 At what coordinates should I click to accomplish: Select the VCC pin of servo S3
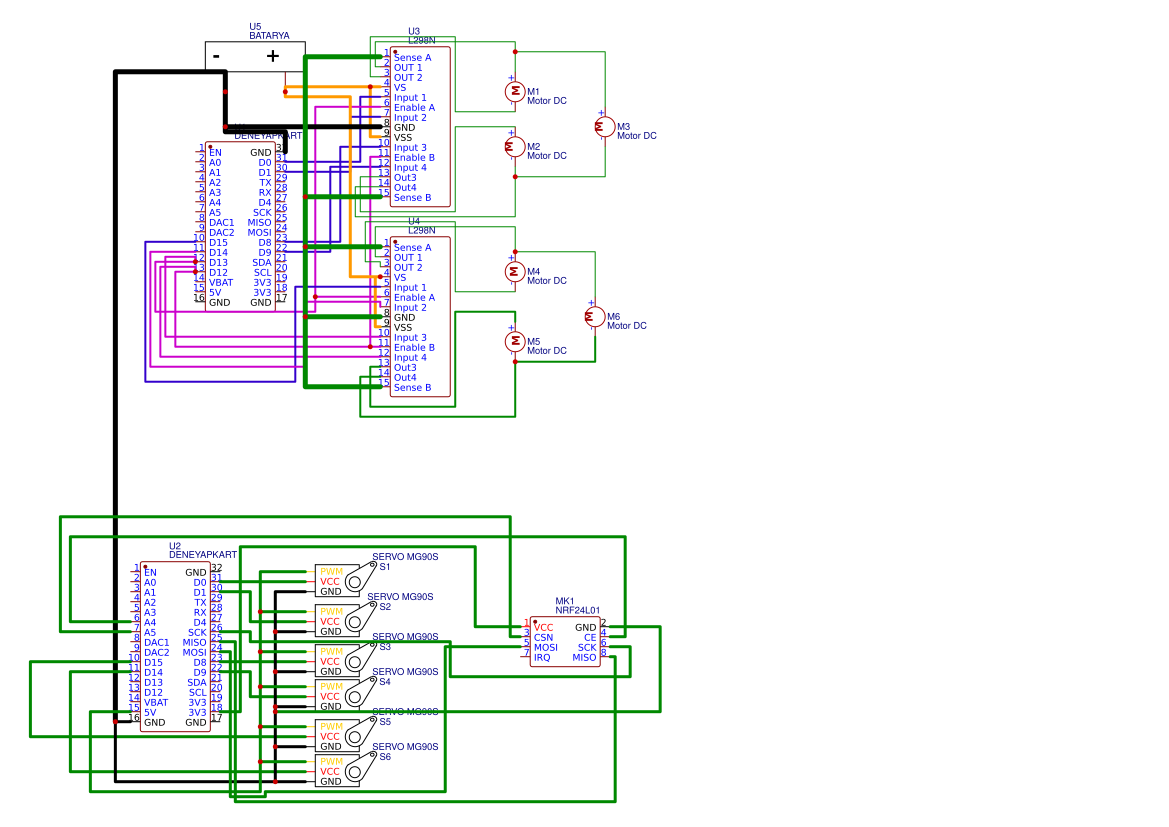[x=330, y=662]
